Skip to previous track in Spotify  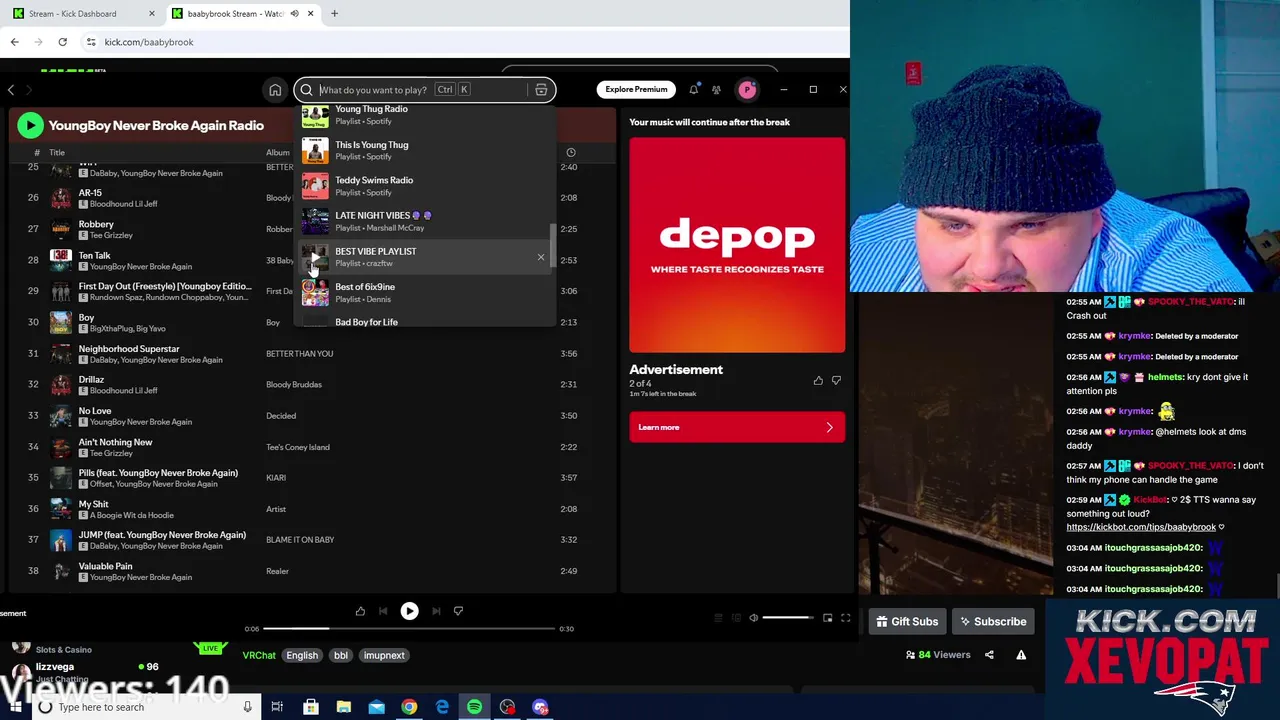[383, 611]
